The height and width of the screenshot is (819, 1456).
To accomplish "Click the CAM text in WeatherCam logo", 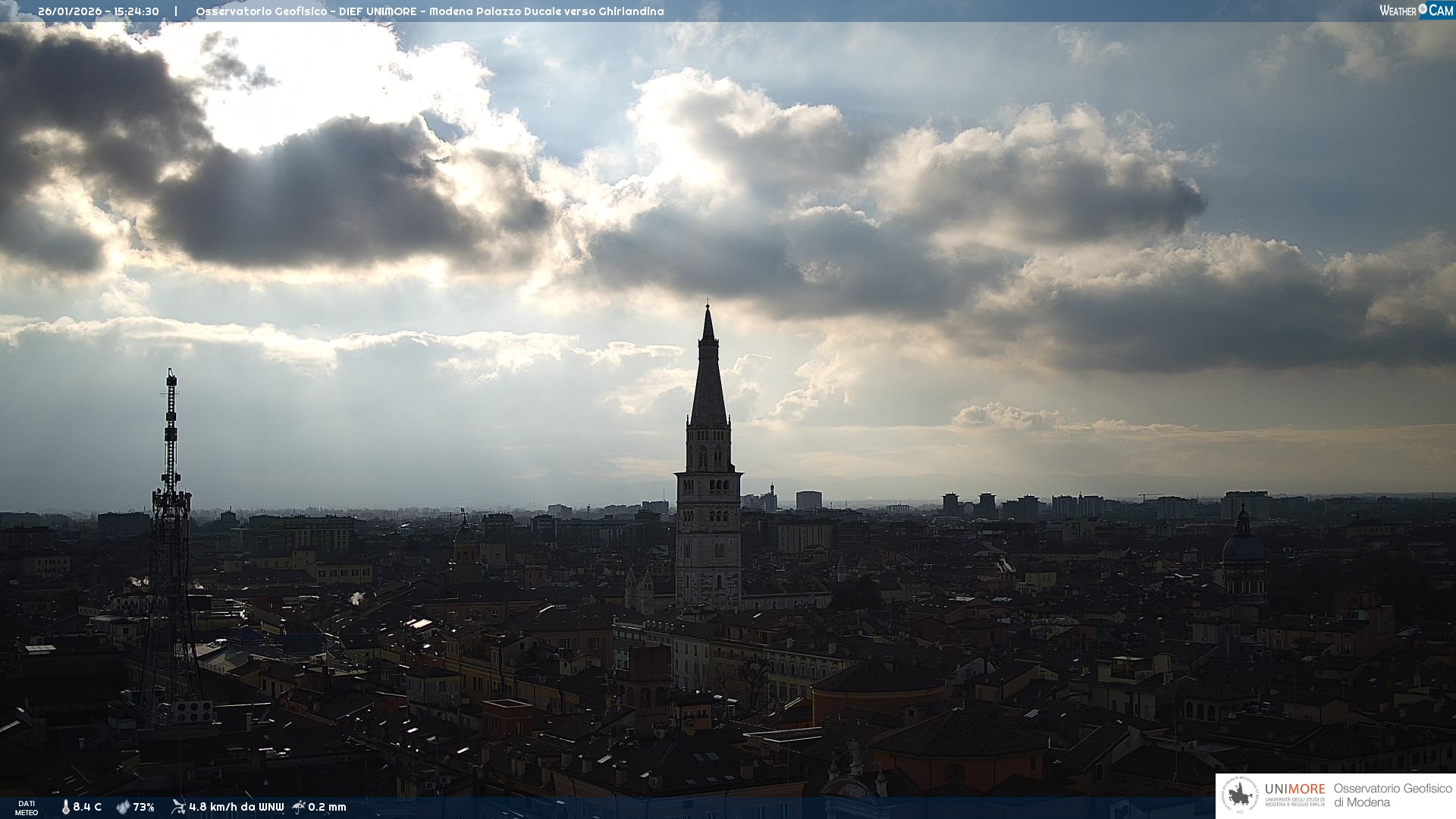I will point(1441,11).
